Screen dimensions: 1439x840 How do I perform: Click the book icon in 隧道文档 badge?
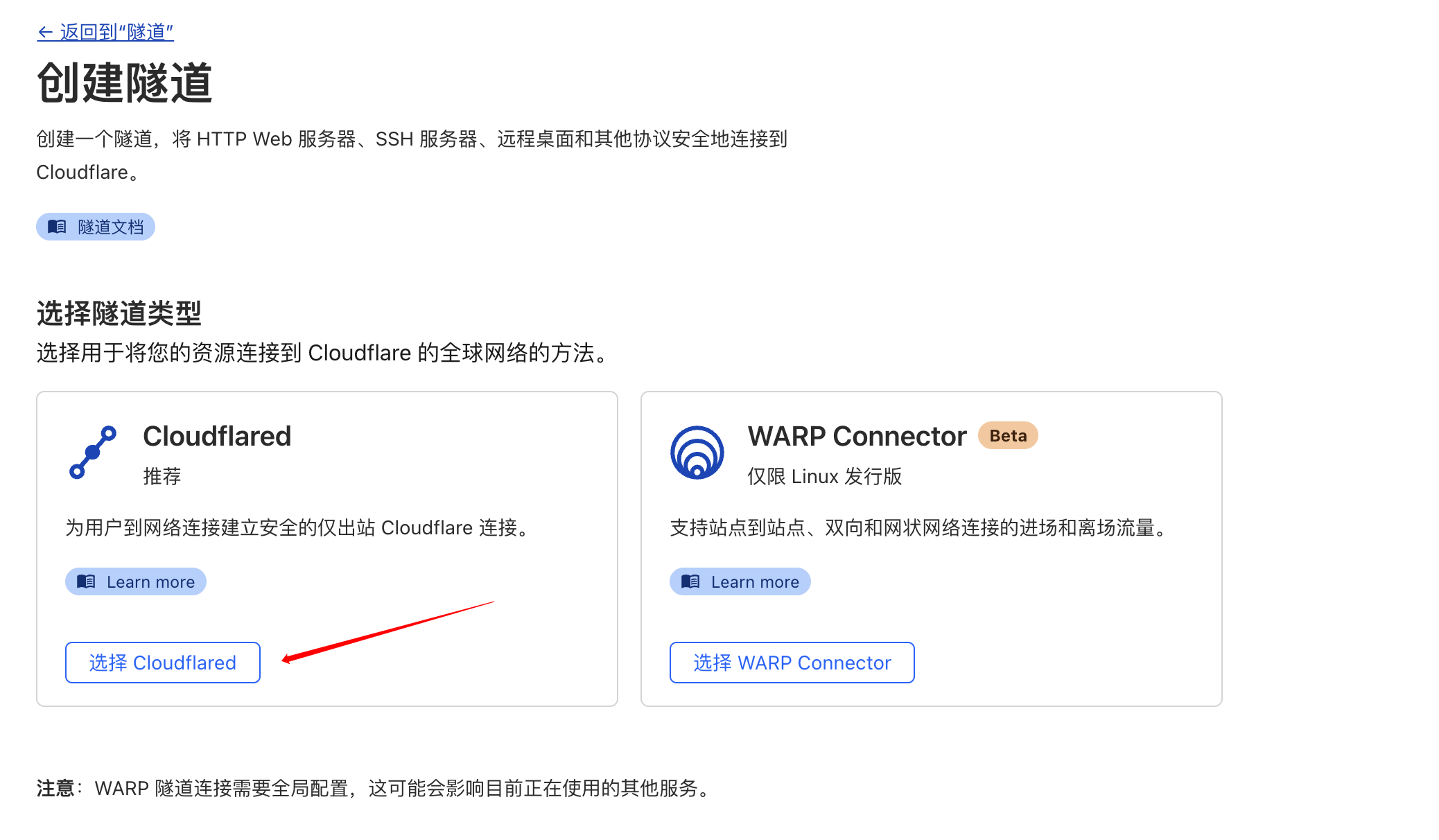click(x=57, y=227)
